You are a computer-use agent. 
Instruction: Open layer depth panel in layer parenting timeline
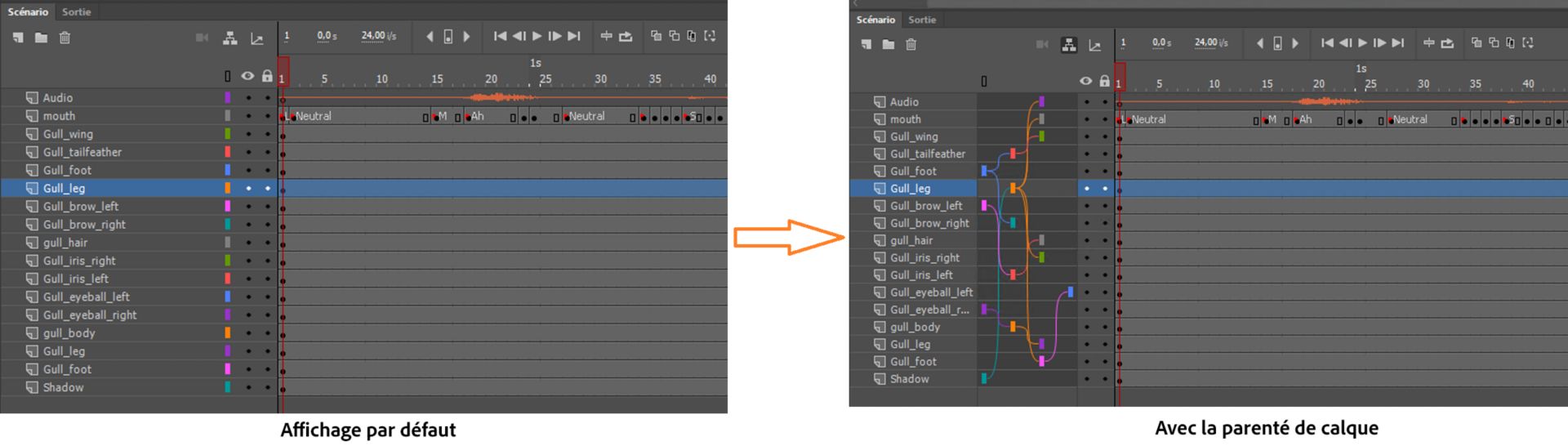[x=1095, y=45]
